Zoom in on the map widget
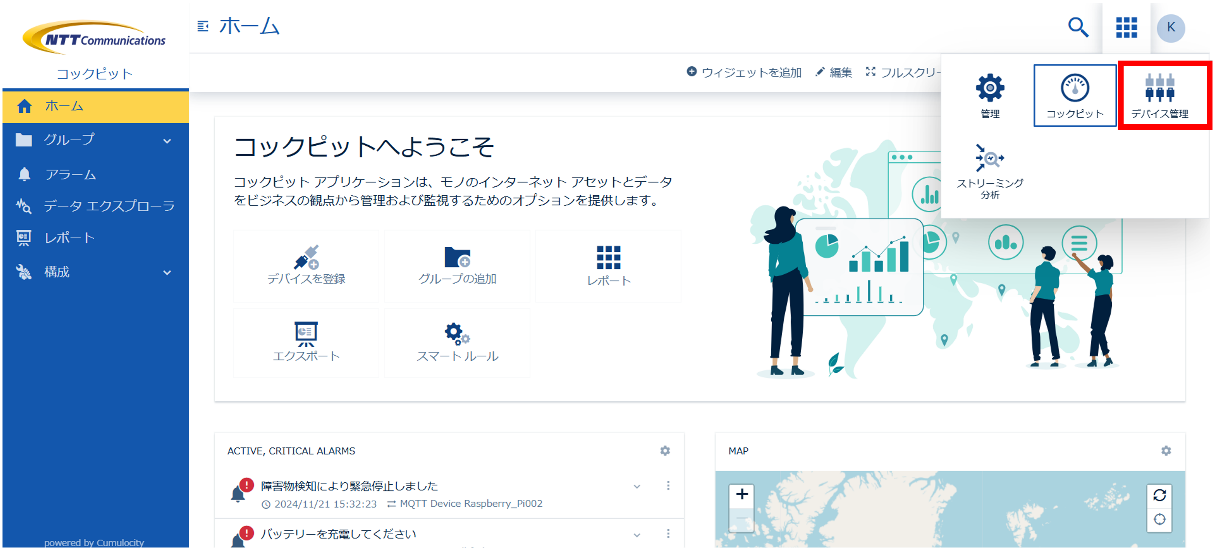 tap(741, 495)
